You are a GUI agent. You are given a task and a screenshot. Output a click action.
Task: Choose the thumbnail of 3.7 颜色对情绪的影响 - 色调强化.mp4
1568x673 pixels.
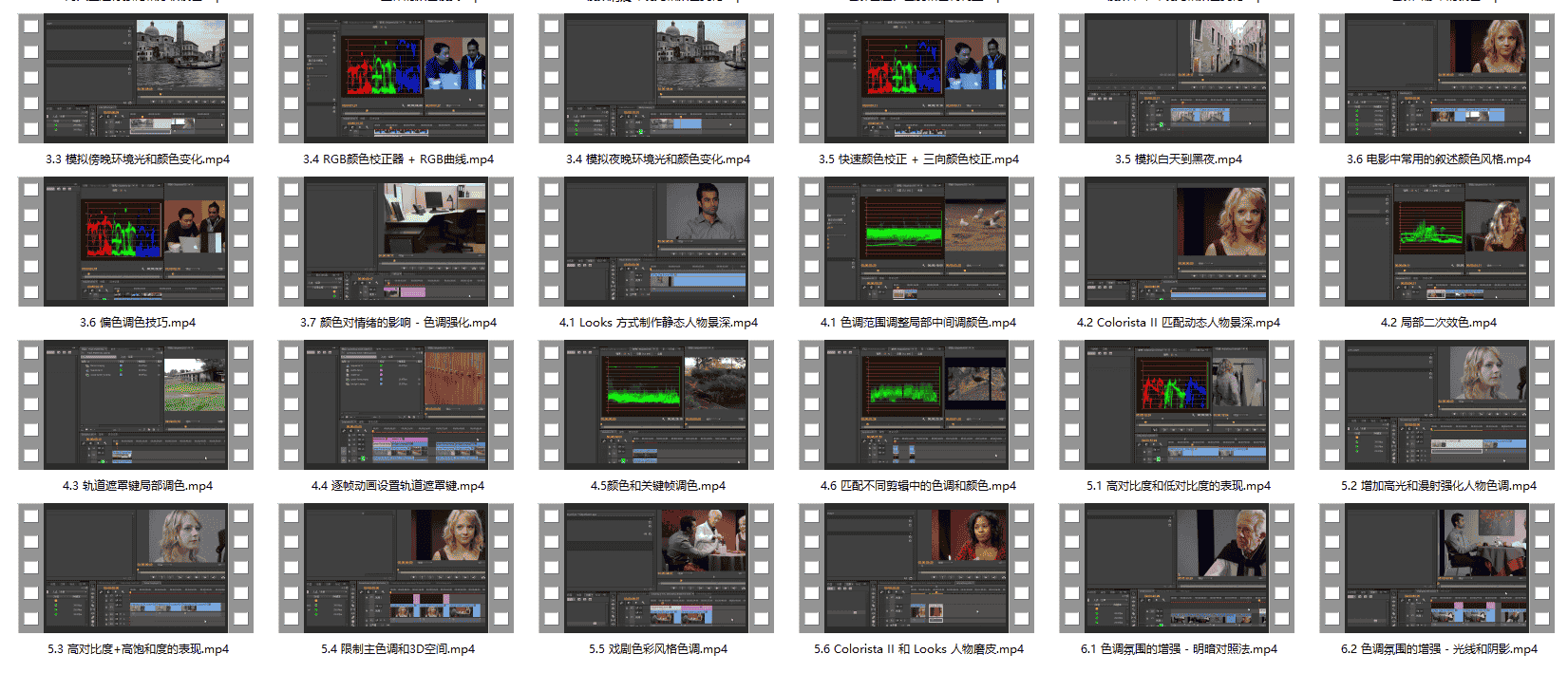pyautogui.click(x=396, y=242)
